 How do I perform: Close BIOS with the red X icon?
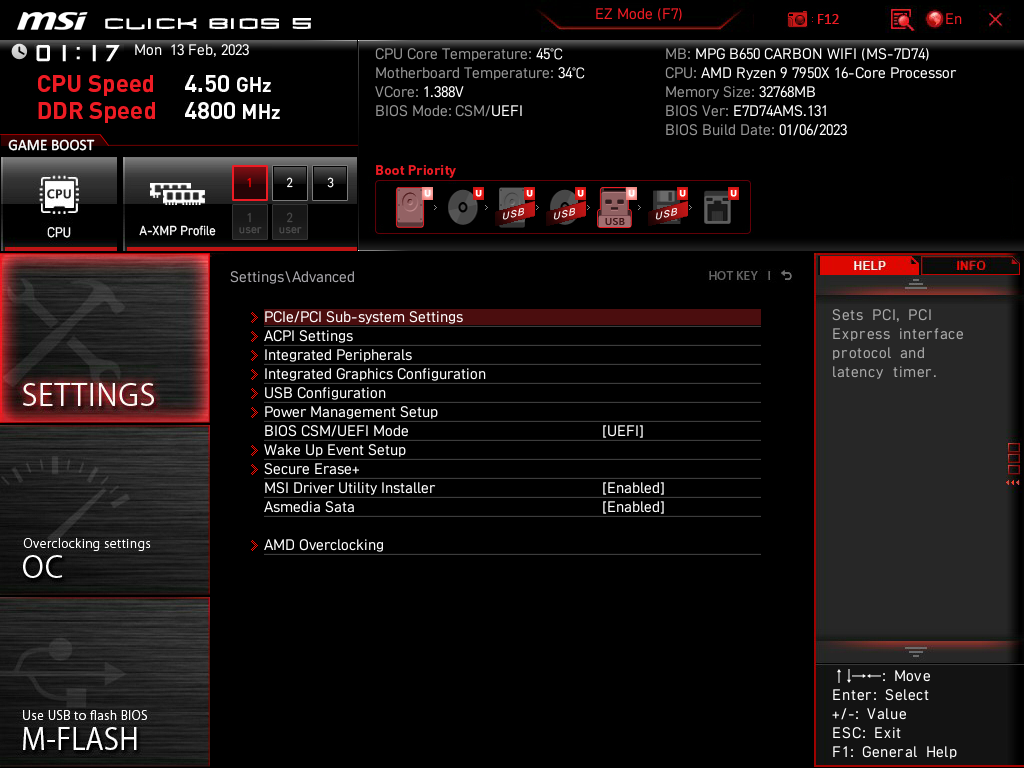[995, 20]
